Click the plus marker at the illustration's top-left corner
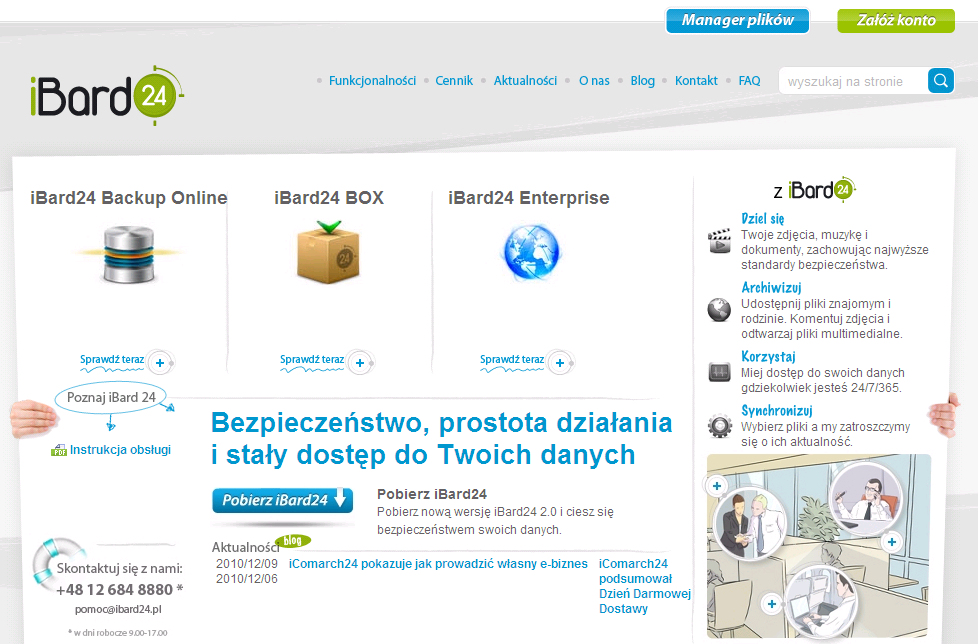 point(717,486)
